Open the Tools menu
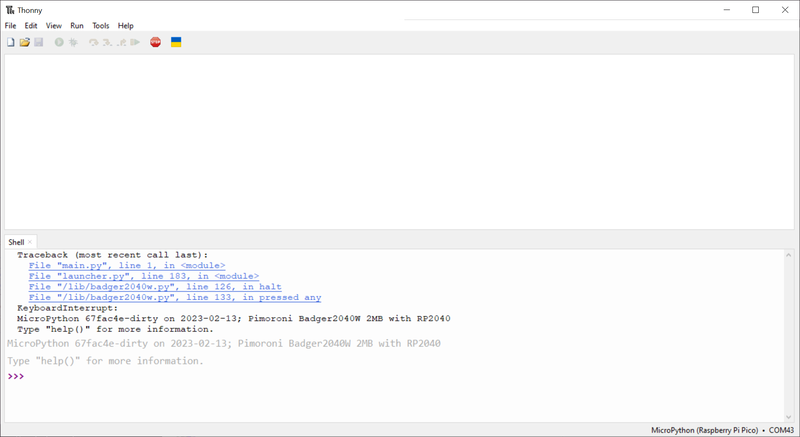Screen dimensions: 800x437 (x=101, y=26)
